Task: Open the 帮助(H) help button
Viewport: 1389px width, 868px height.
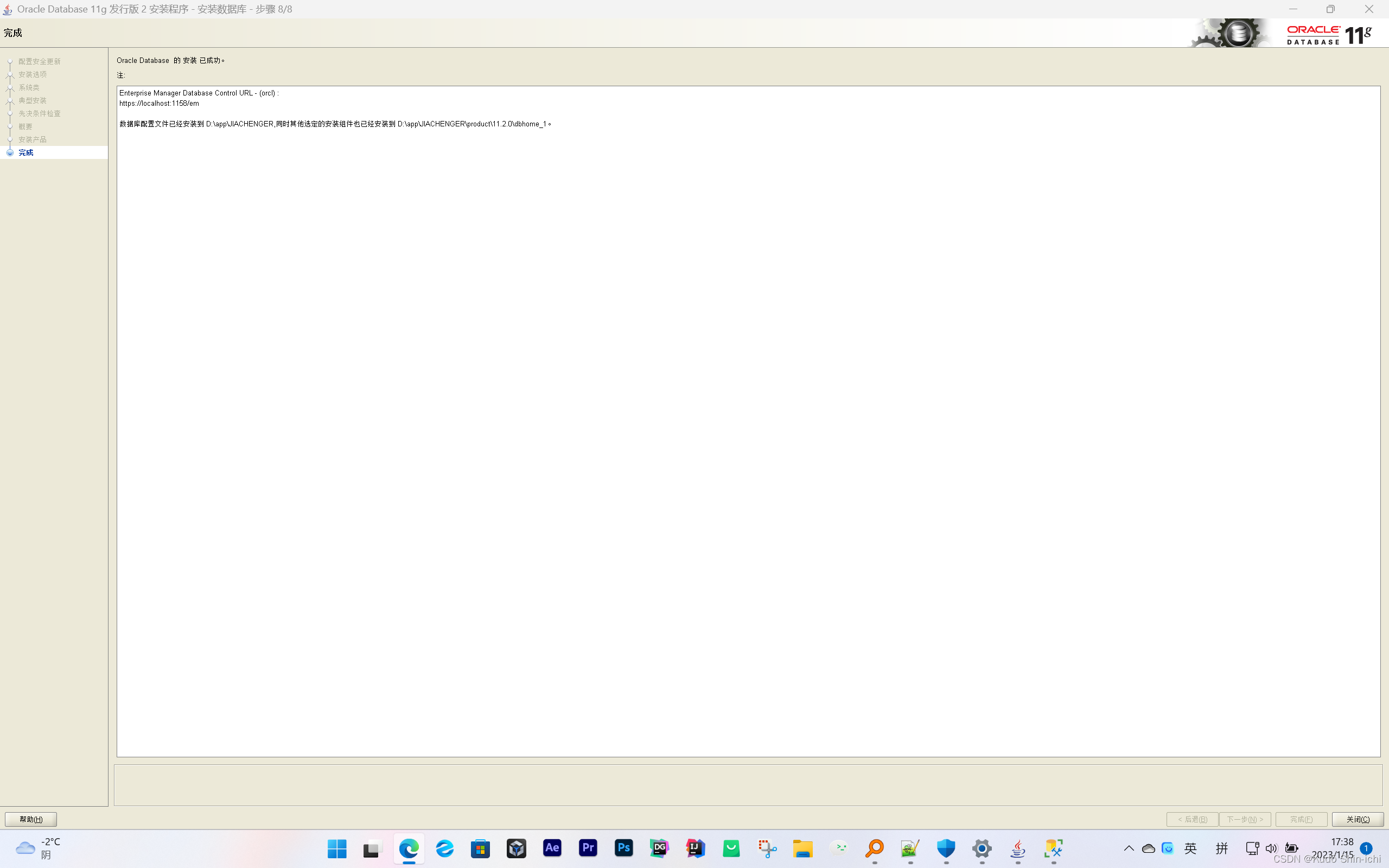Action: click(x=31, y=819)
